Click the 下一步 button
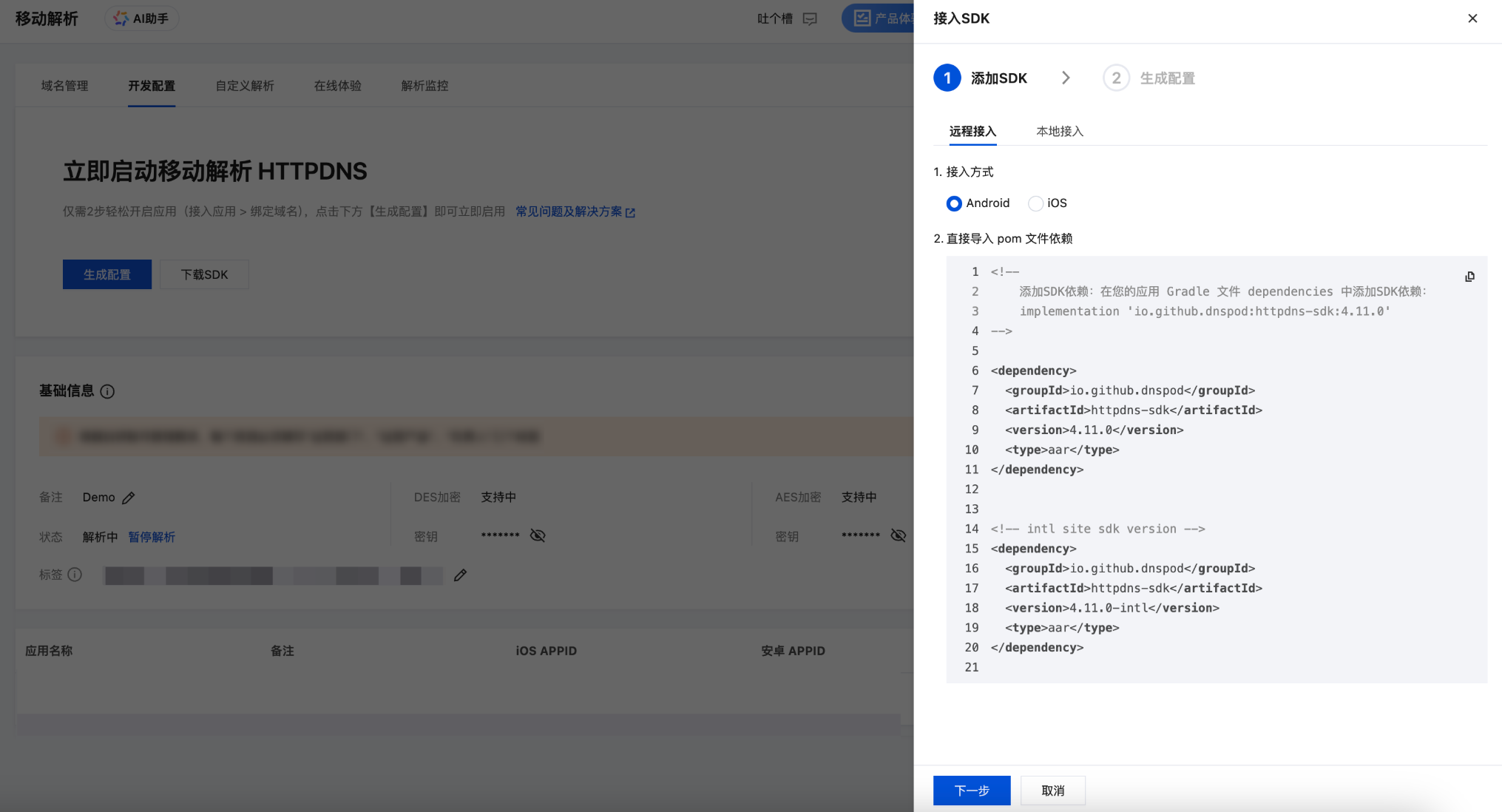Image resolution: width=1502 pixels, height=812 pixels. [x=971, y=791]
